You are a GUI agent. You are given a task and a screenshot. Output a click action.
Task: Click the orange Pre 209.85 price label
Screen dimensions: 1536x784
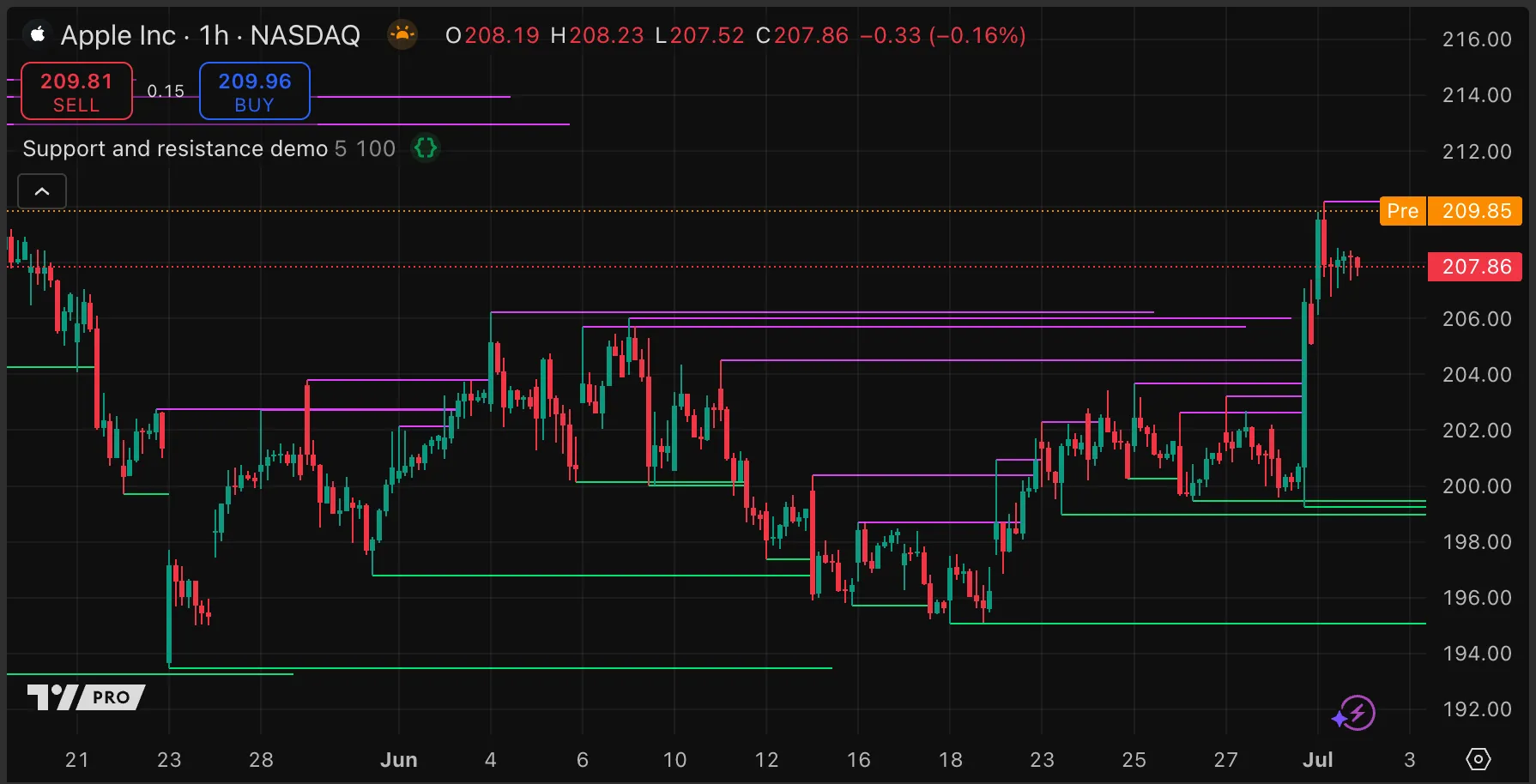[x=1450, y=211]
